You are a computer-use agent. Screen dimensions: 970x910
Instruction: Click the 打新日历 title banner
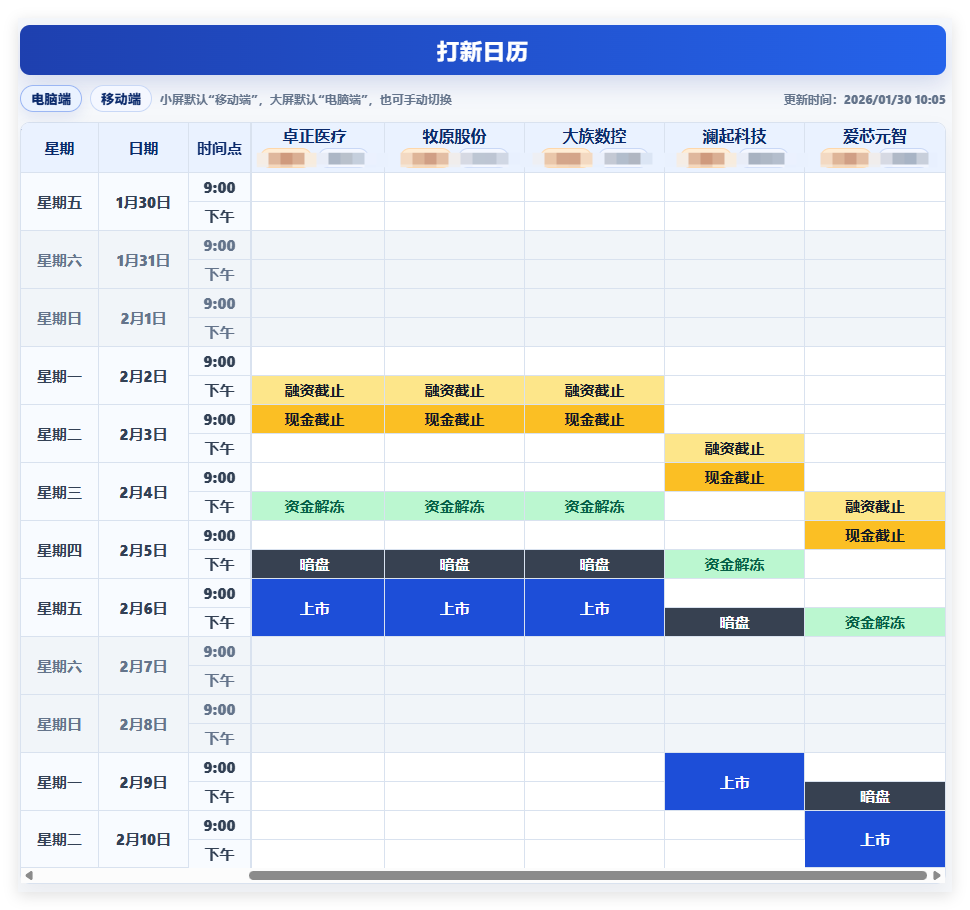(x=482, y=51)
